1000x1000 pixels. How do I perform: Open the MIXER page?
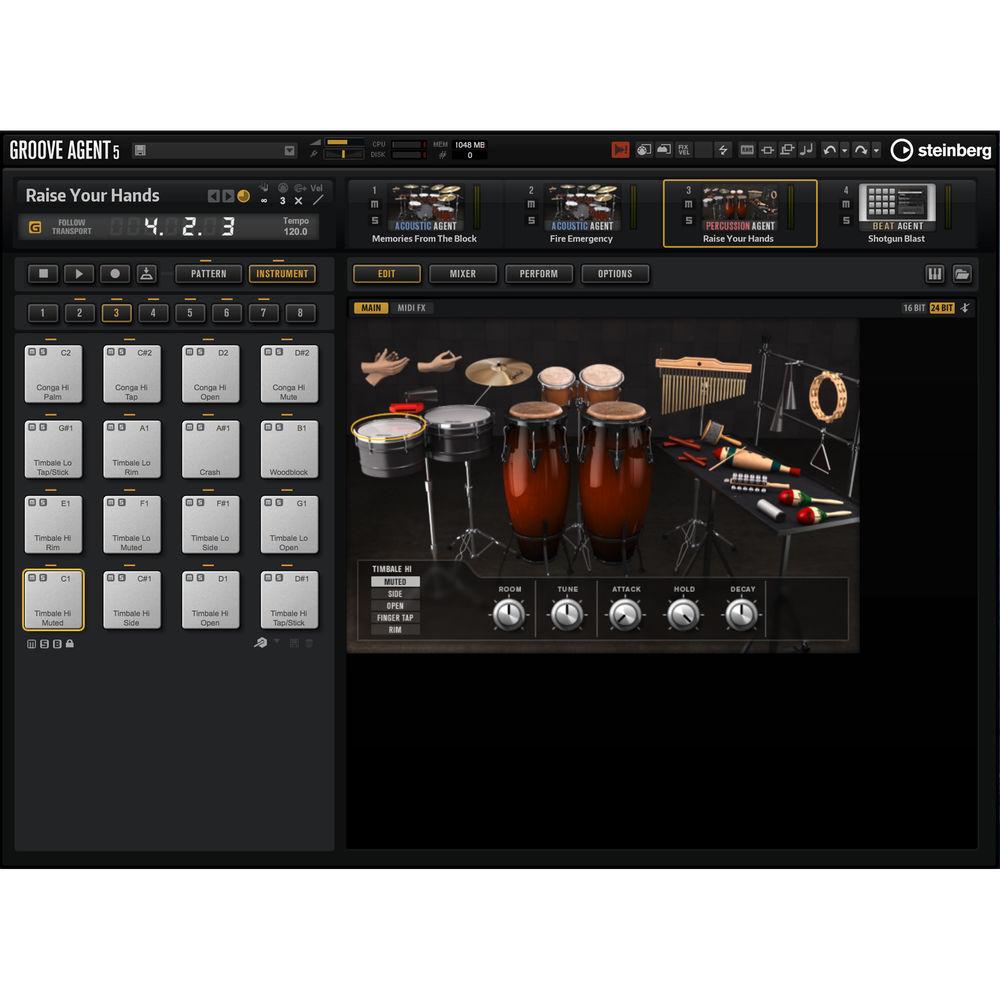click(x=463, y=274)
